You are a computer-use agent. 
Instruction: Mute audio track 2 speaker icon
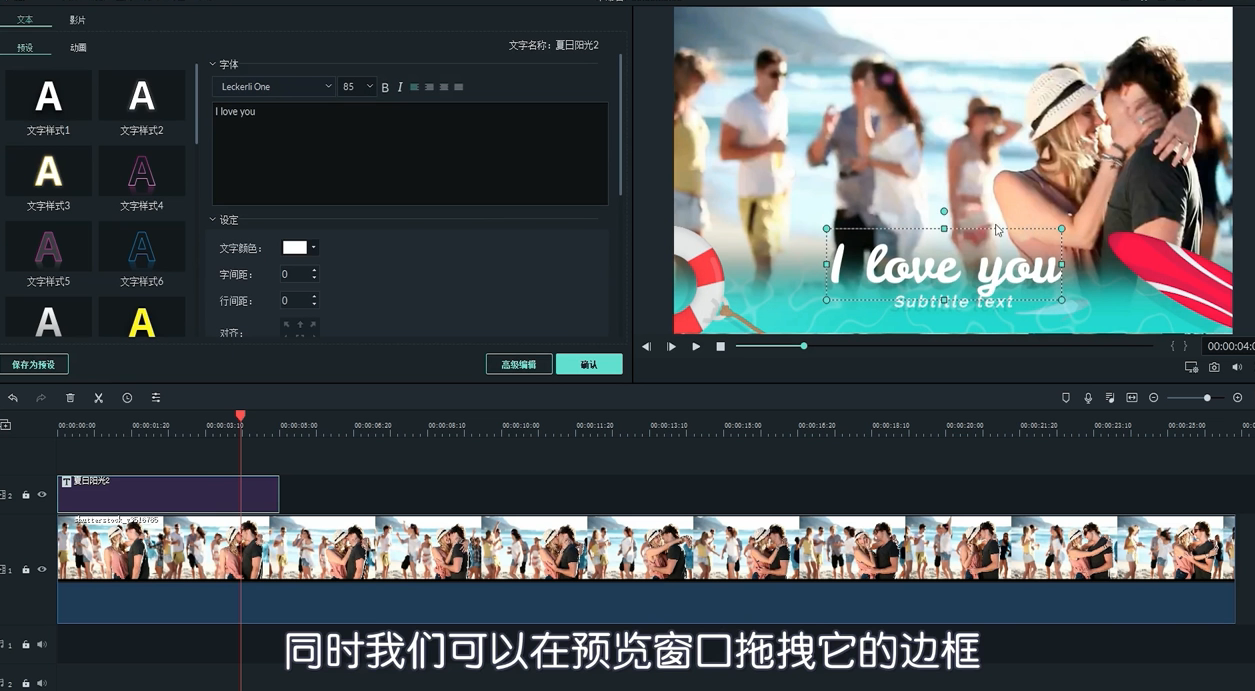(42, 683)
